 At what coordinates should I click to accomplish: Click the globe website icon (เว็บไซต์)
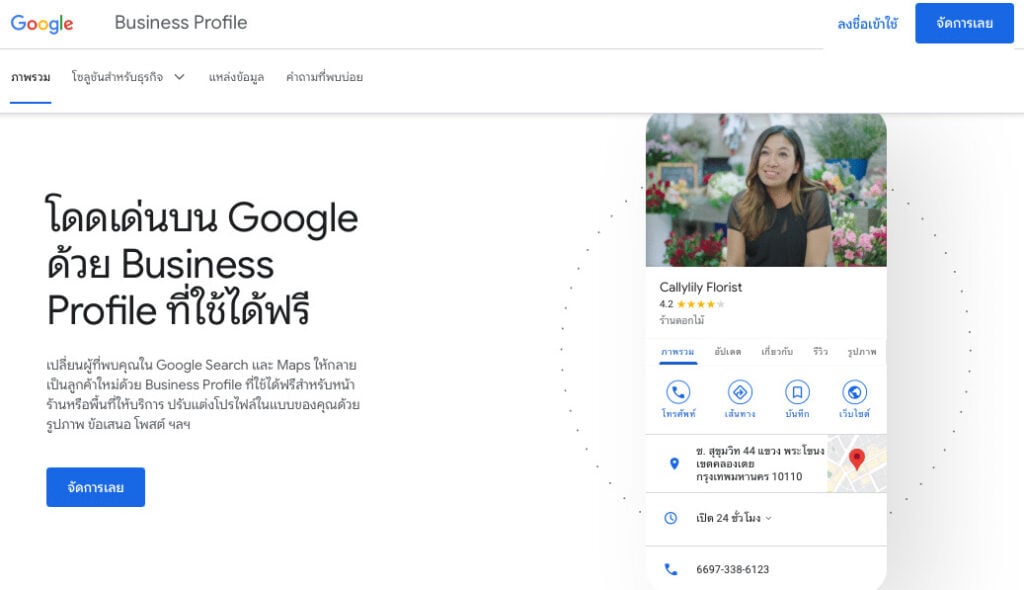854,392
